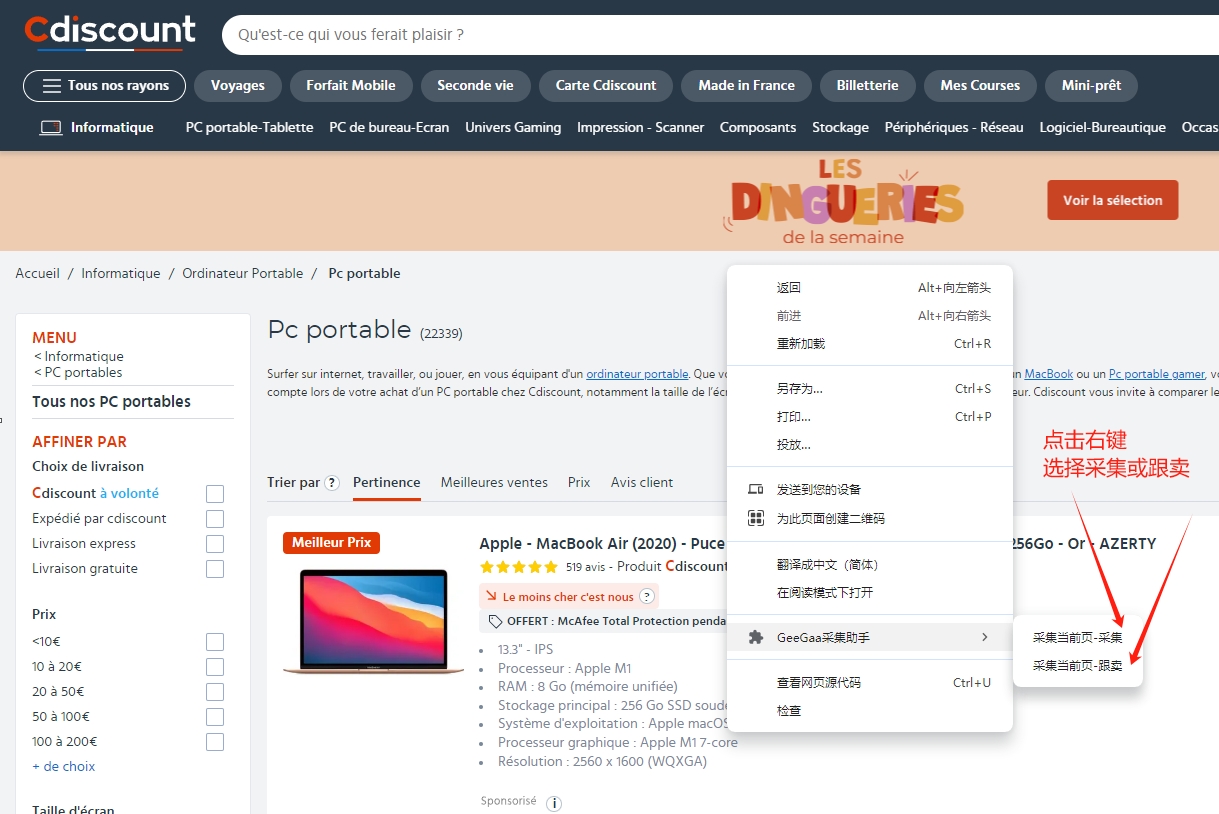Expand the GeeGaa采集助手 submenu arrow
This screenshot has width=1219, height=814.
click(985, 637)
